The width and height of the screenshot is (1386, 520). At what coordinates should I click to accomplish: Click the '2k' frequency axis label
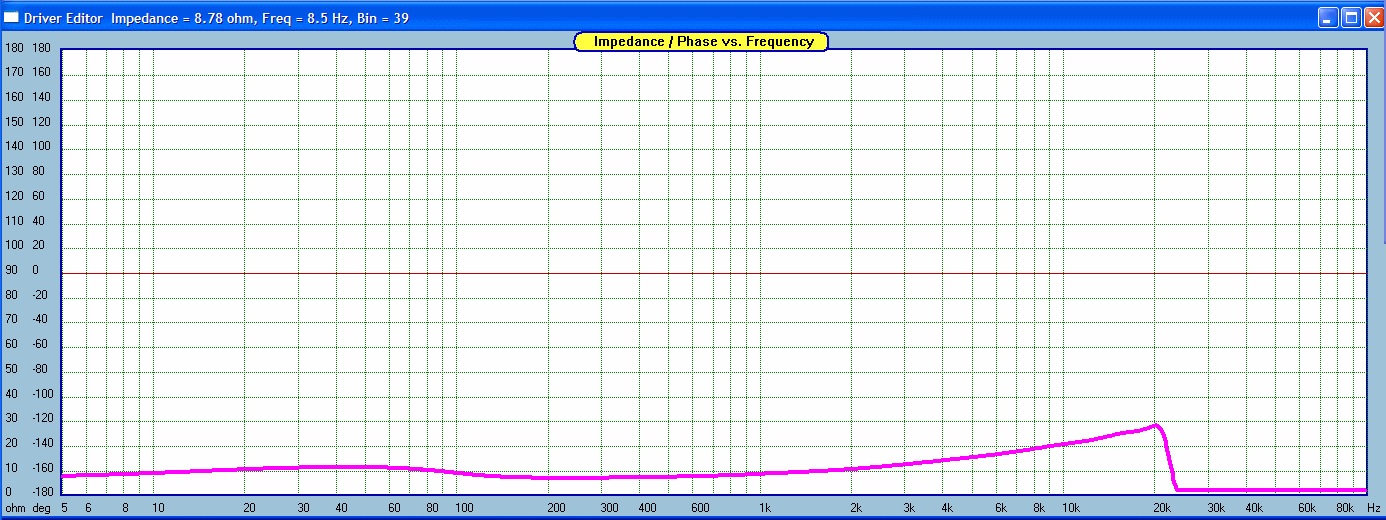click(856, 508)
